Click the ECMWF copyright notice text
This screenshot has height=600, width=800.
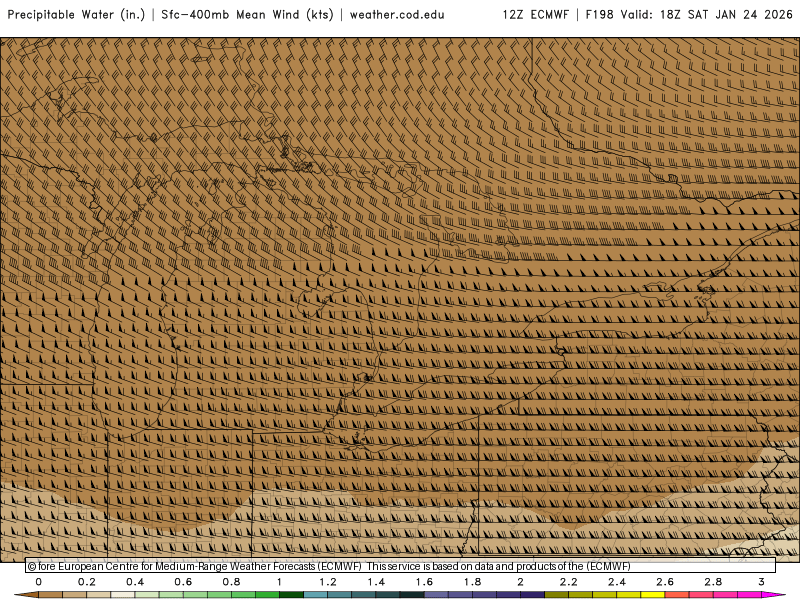pos(329,566)
